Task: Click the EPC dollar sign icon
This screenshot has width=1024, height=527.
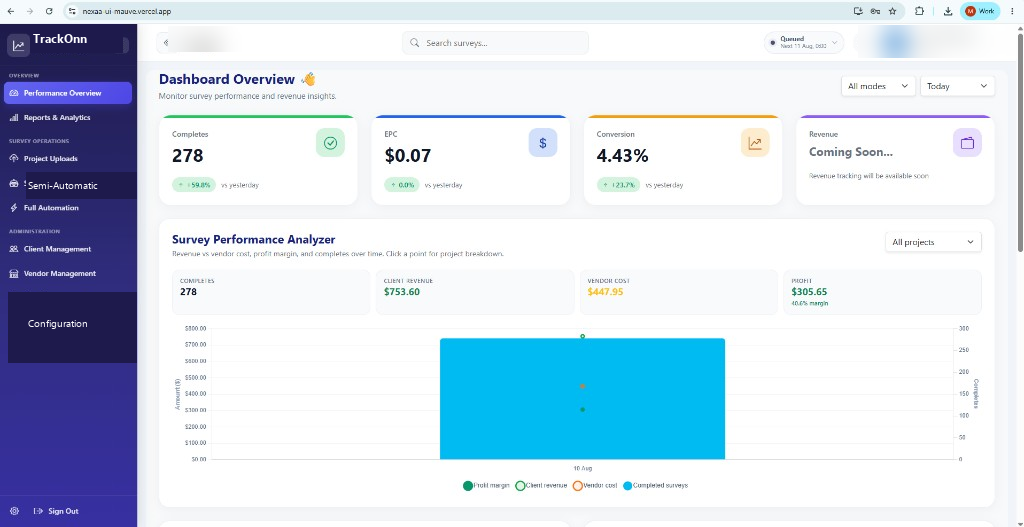Action: (543, 143)
